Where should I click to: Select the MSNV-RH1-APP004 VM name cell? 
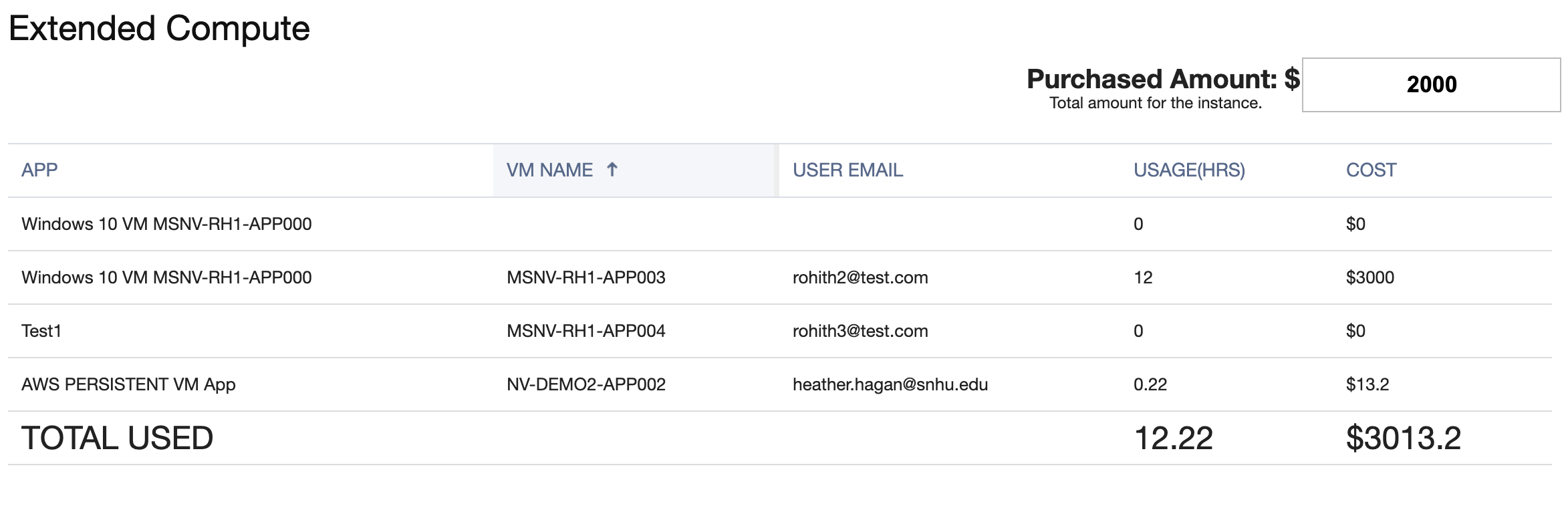(585, 331)
